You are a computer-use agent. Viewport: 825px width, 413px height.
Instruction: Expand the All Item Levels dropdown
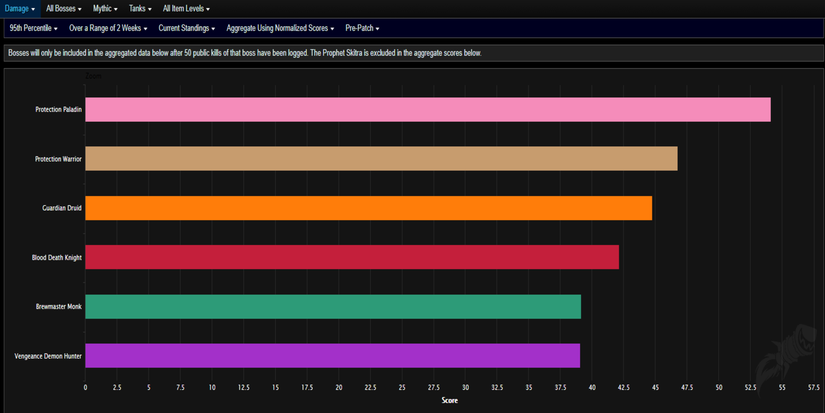coord(186,8)
